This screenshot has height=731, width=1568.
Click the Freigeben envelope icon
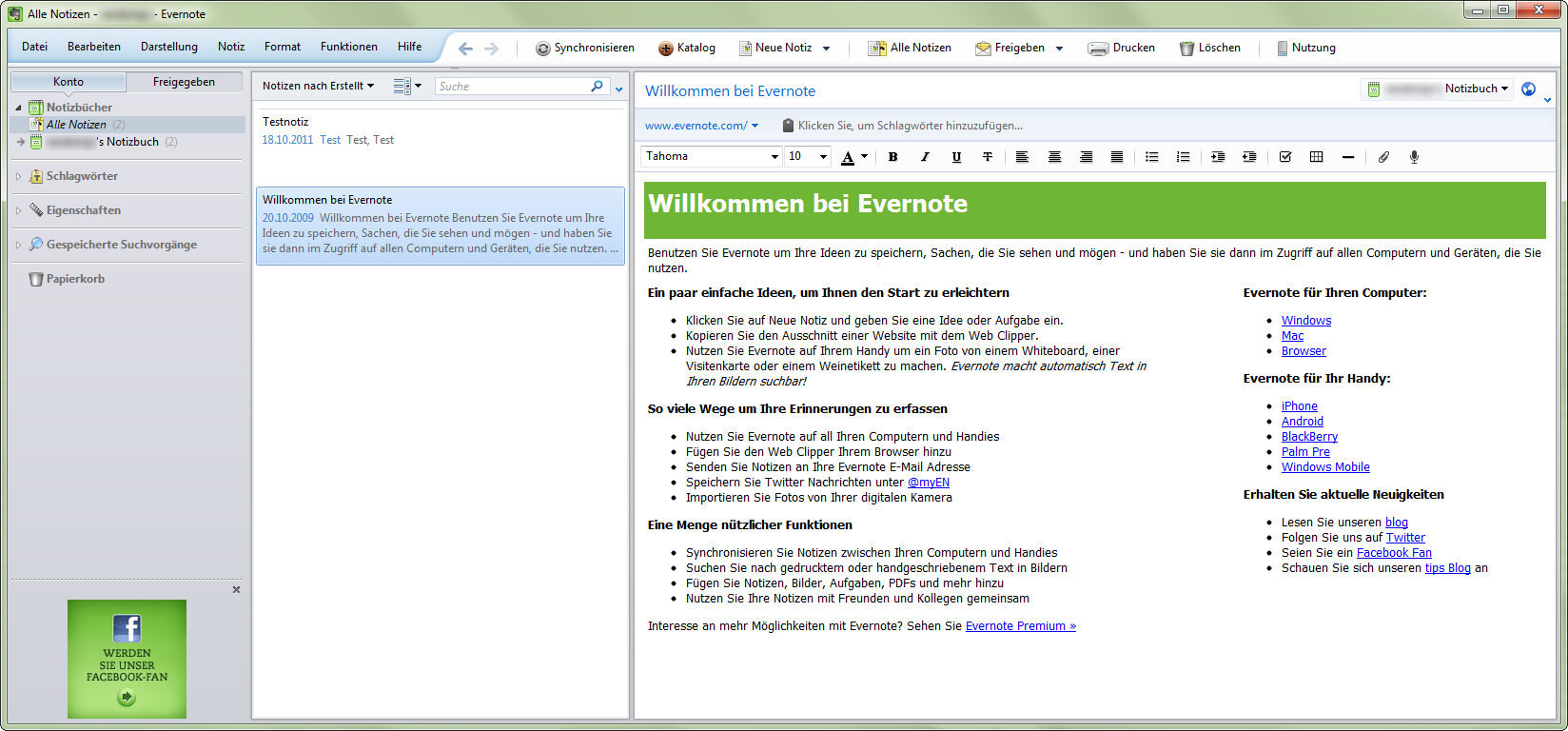click(x=983, y=49)
